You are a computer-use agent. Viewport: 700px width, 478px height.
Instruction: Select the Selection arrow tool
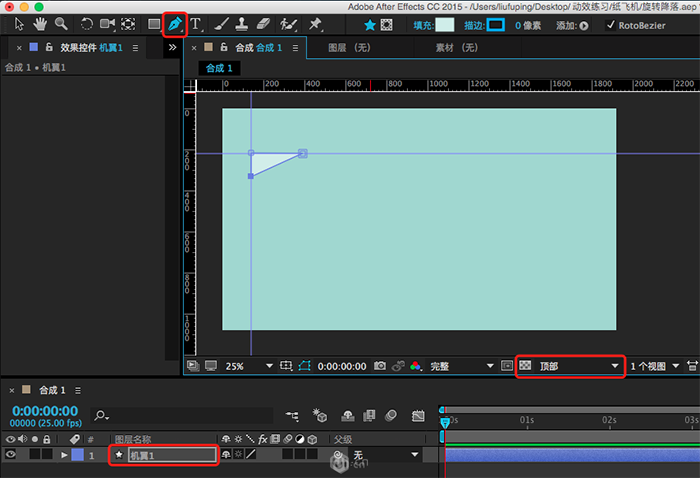point(19,24)
